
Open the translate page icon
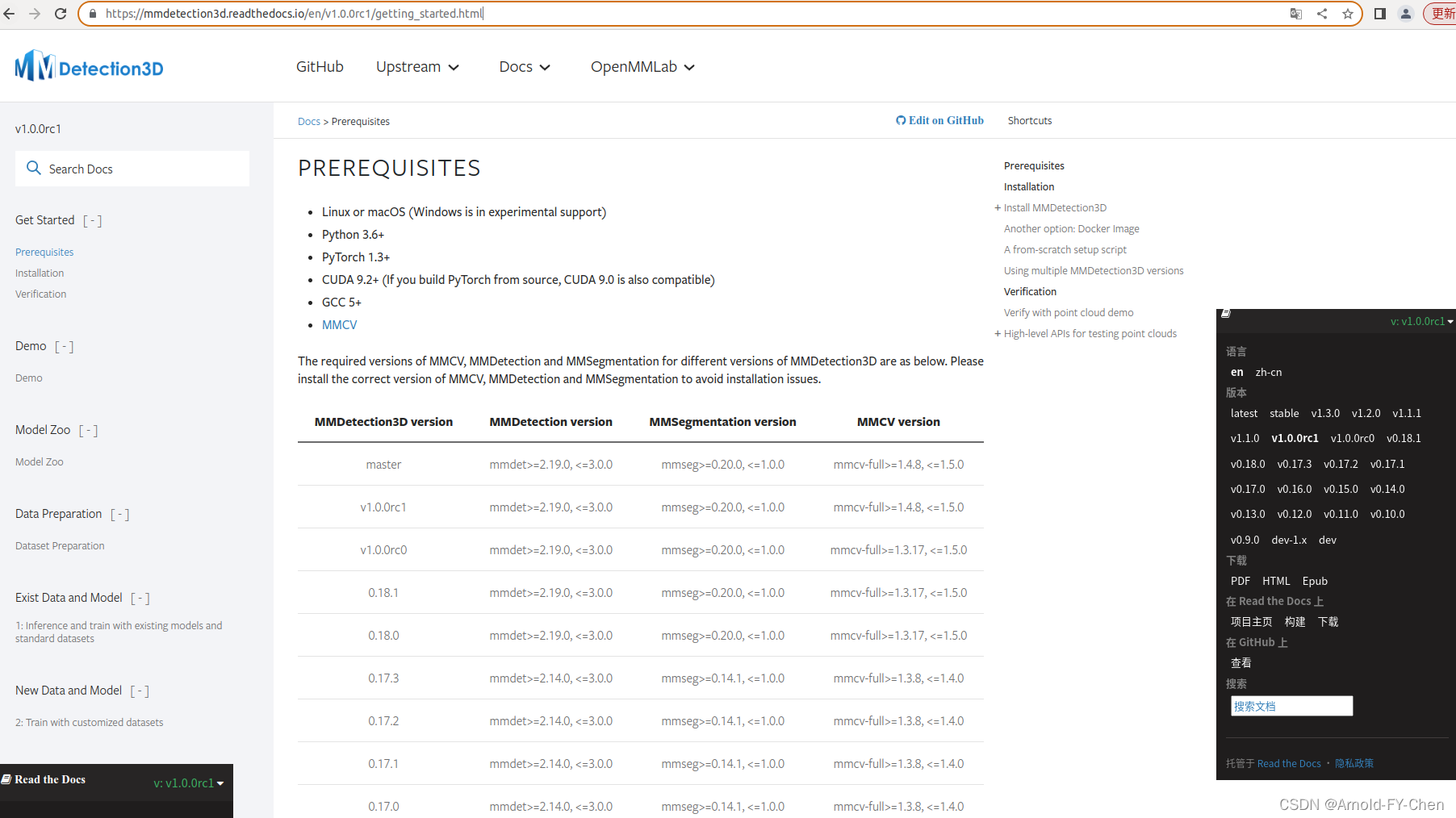pos(1296,14)
